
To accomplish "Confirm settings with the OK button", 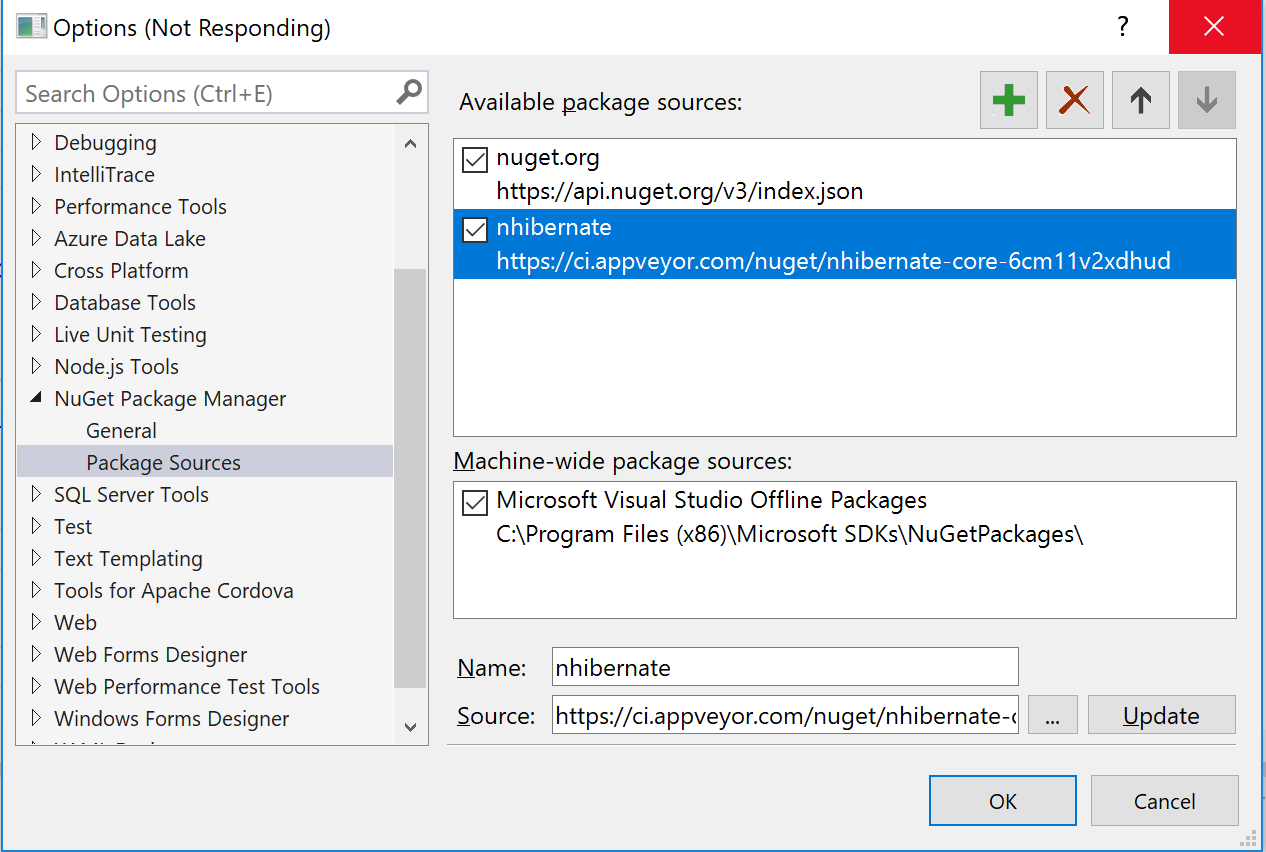I will (1003, 801).
